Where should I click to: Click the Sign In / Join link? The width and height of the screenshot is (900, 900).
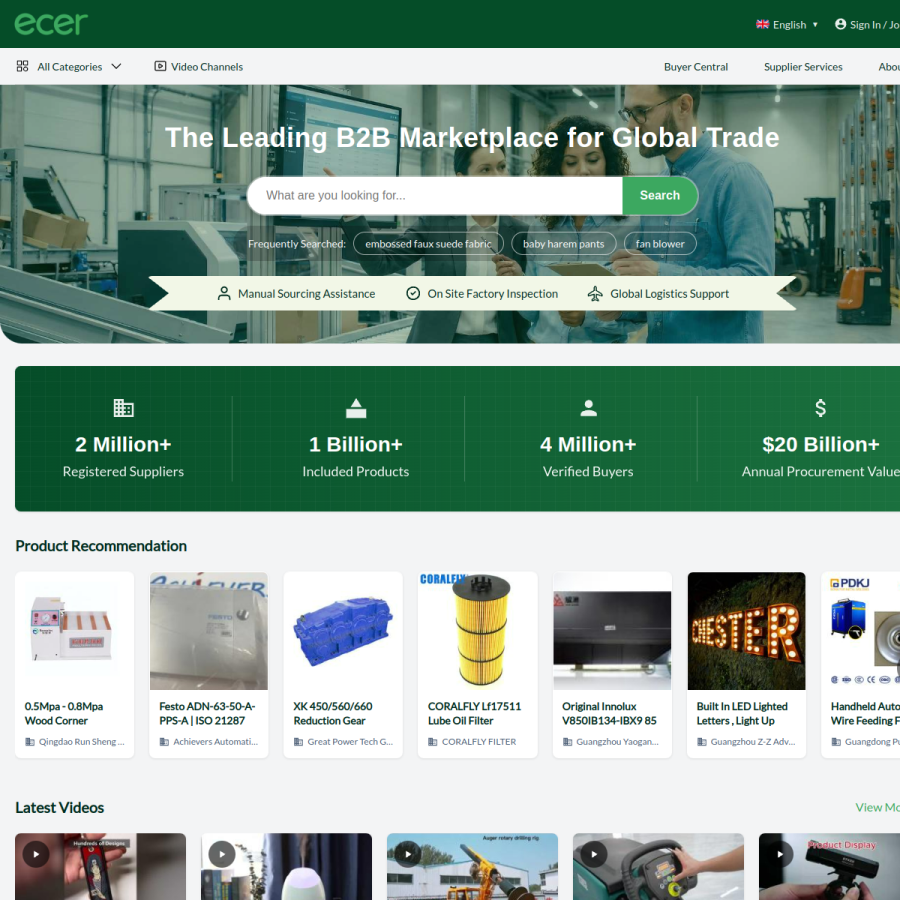coord(874,25)
